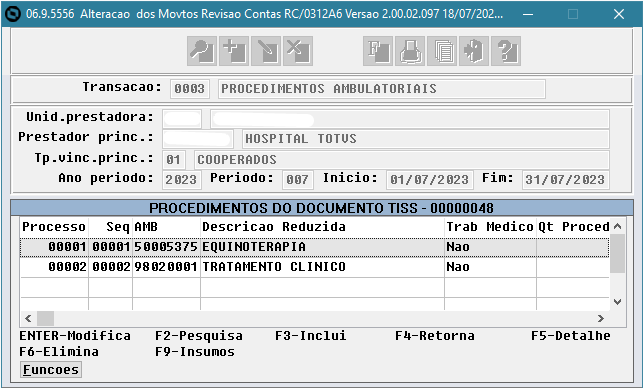This screenshot has width=643, height=388.
Task: Click the Trab Medico column header
Action: click(490, 227)
